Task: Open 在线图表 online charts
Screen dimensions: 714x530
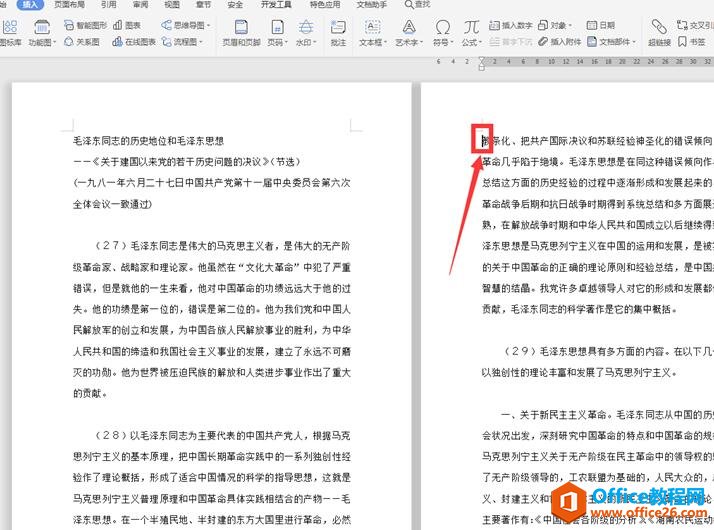Action: coord(134,42)
